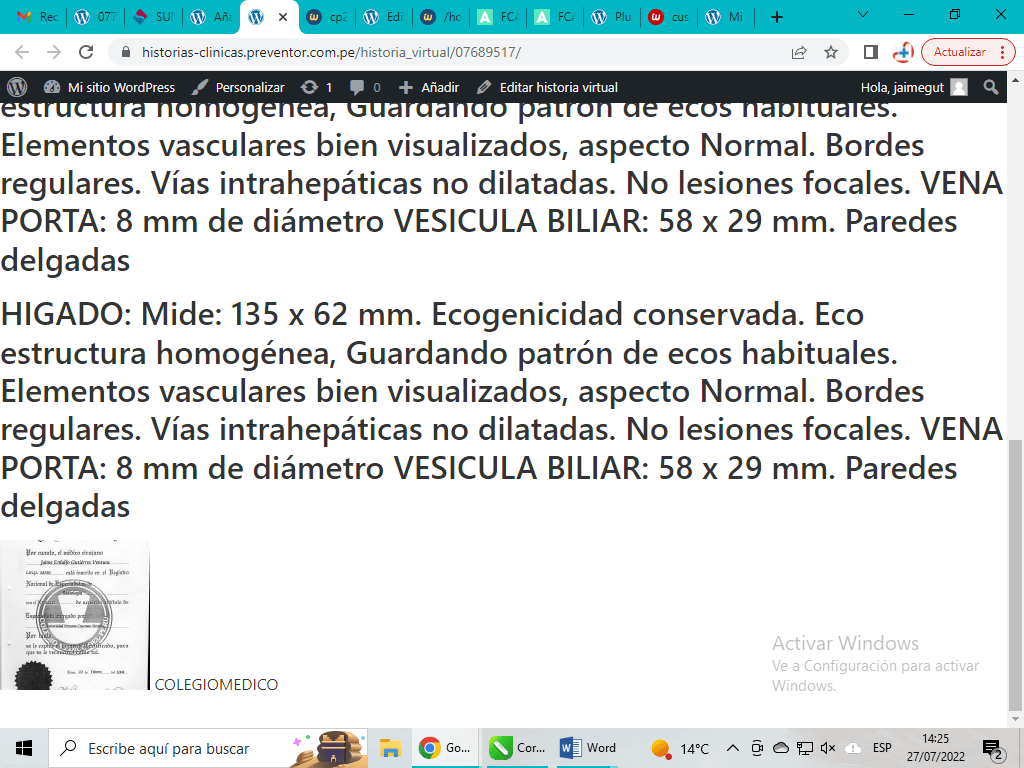Open the updates icon showing 1
This screenshot has height=768, width=1024.
[317, 87]
